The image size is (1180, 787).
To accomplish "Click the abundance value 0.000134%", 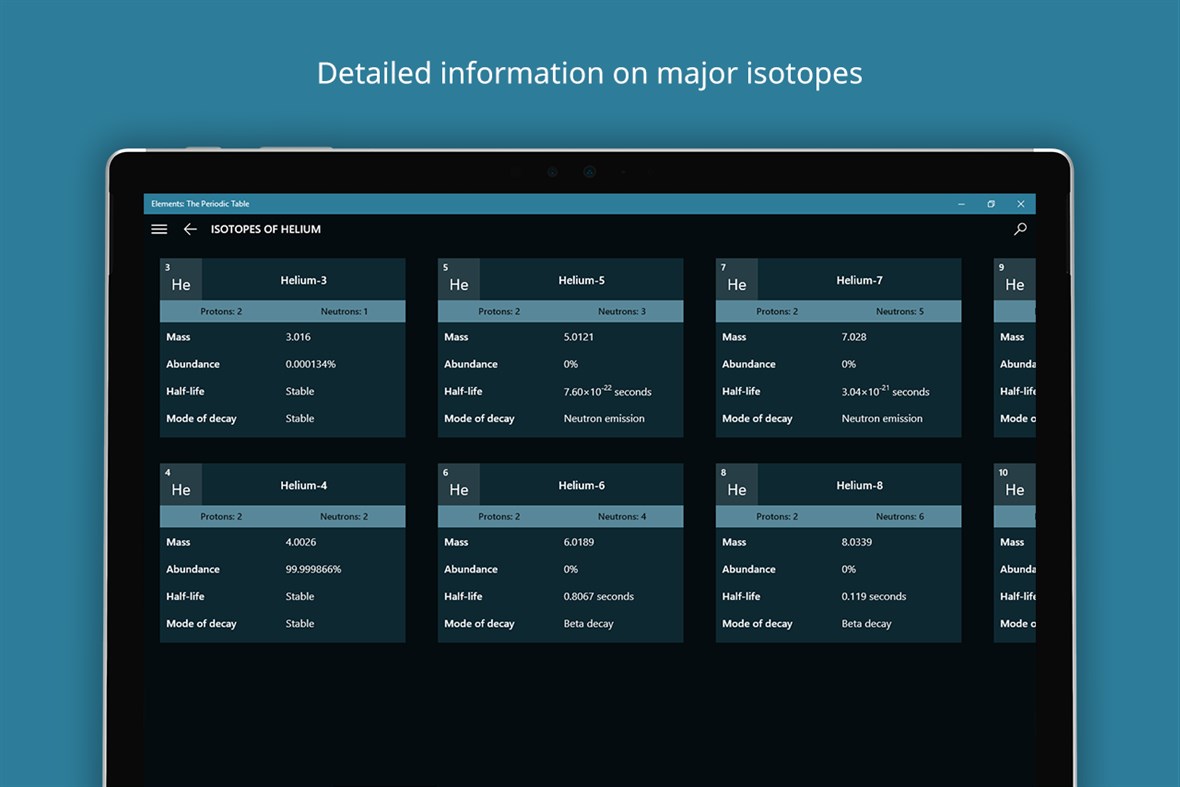I will pos(310,364).
